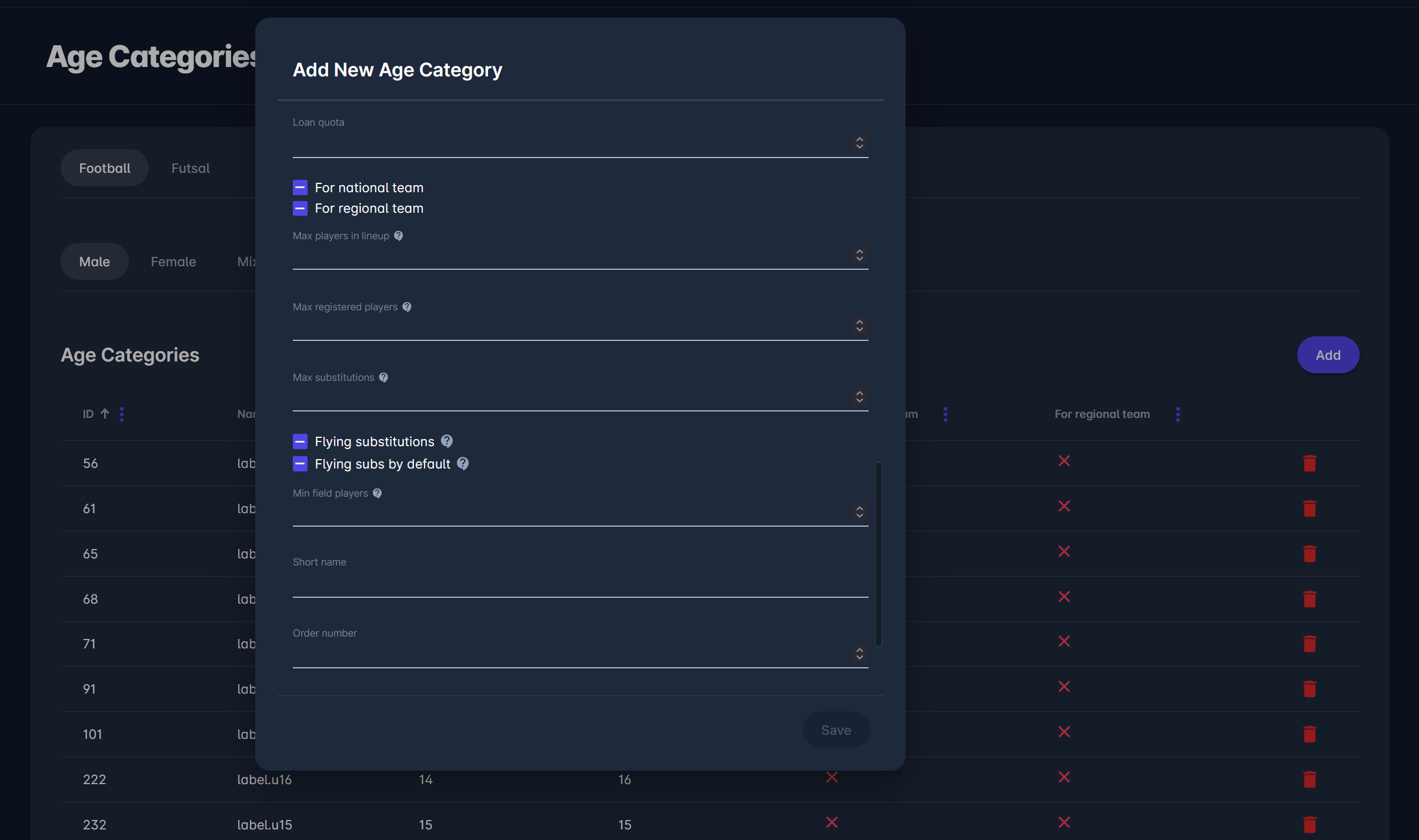
Task: Switch to the Futsal tab
Action: pyautogui.click(x=191, y=168)
